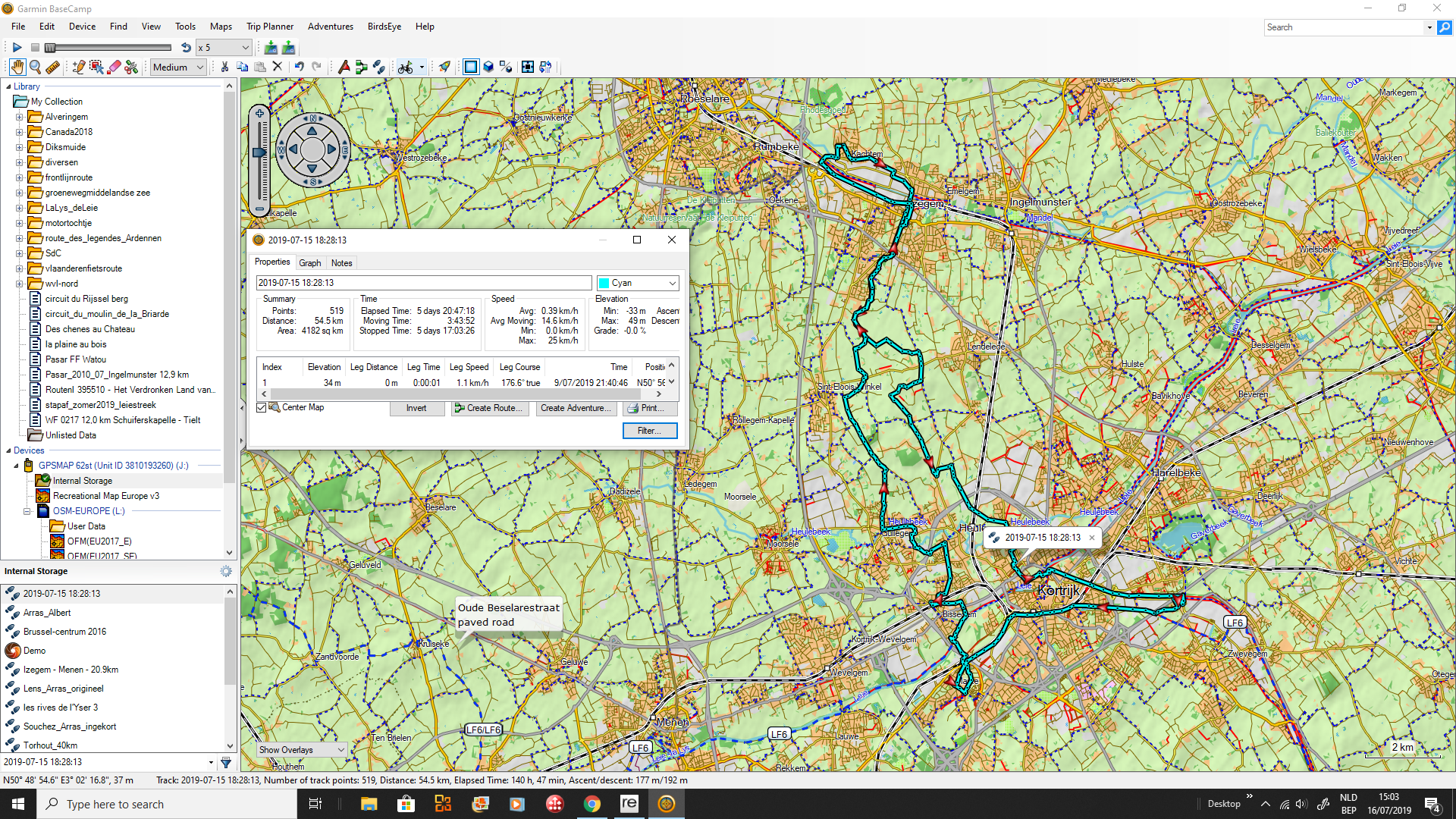Select the Divide scissors tool
The width and height of the screenshot is (1456, 819).
[131, 67]
